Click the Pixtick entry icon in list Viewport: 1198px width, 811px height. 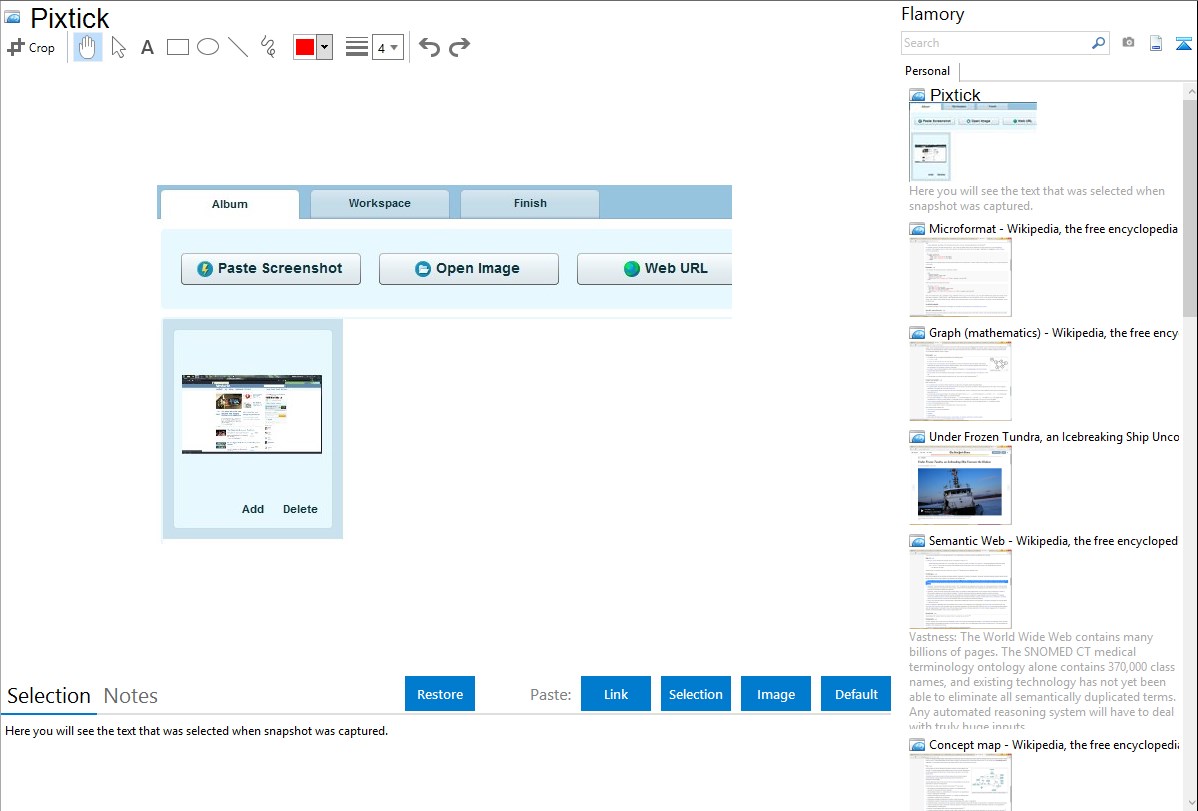pos(917,96)
